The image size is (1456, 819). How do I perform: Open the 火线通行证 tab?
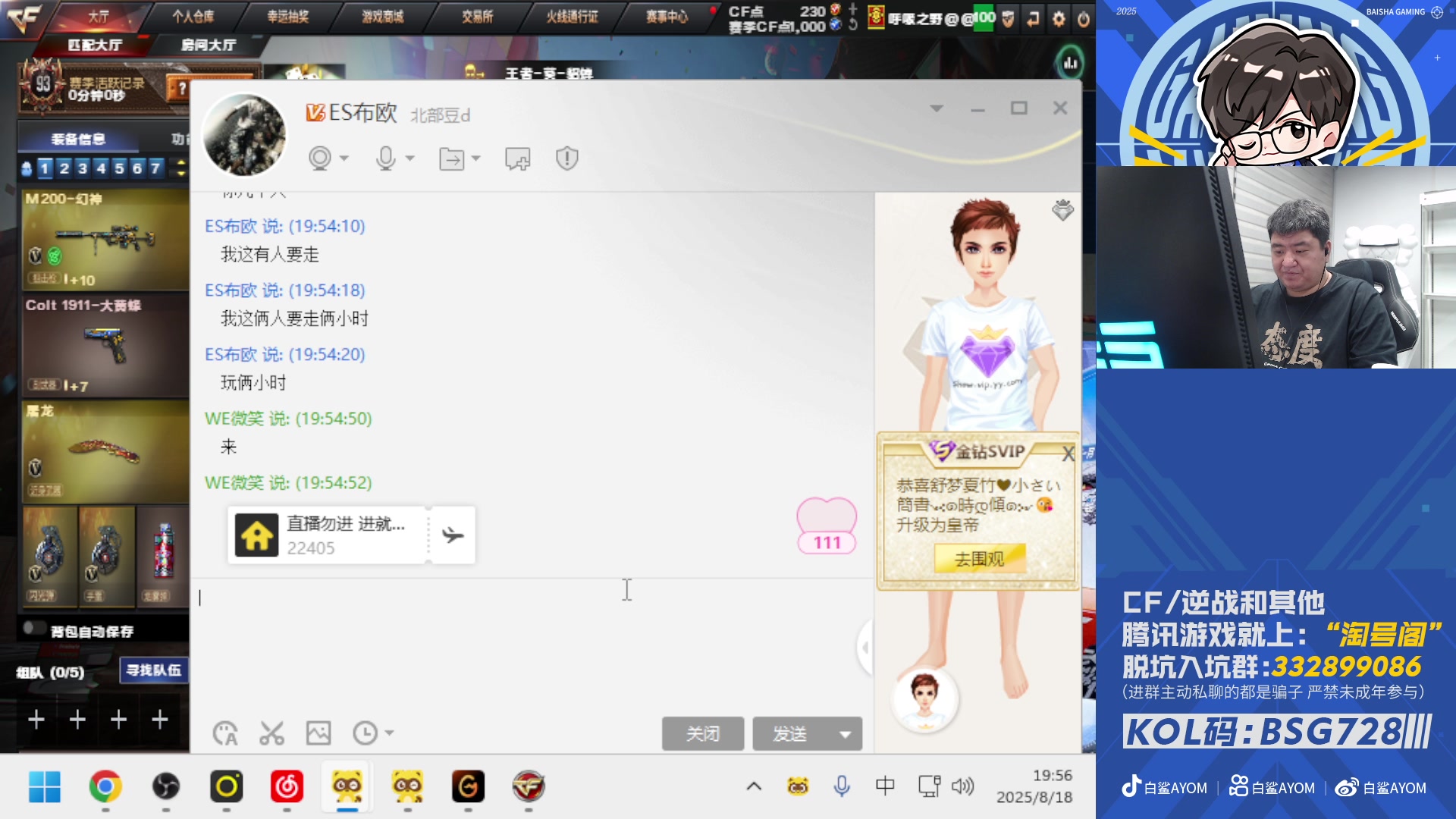(572, 16)
